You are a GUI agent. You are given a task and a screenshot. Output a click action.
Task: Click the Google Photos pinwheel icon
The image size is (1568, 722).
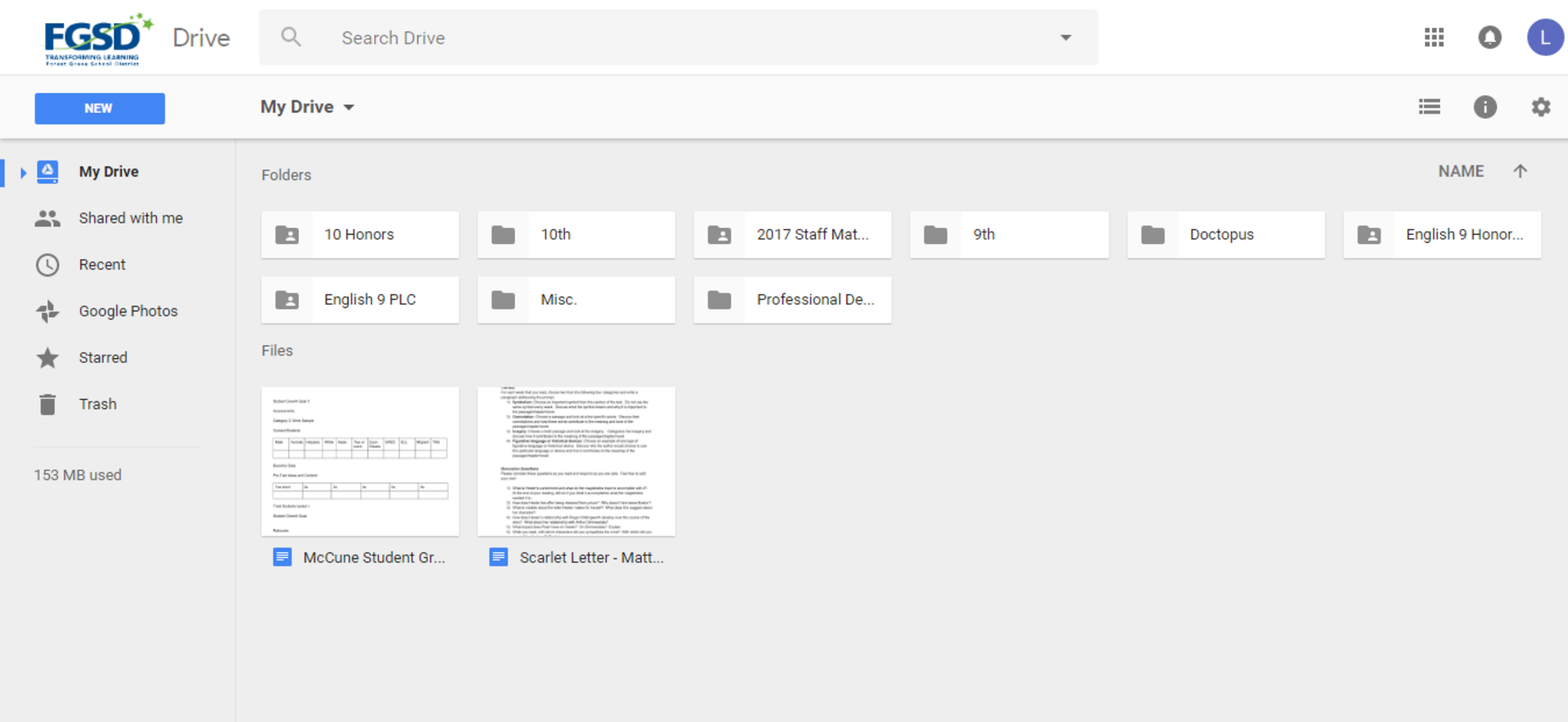pos(47,311)
